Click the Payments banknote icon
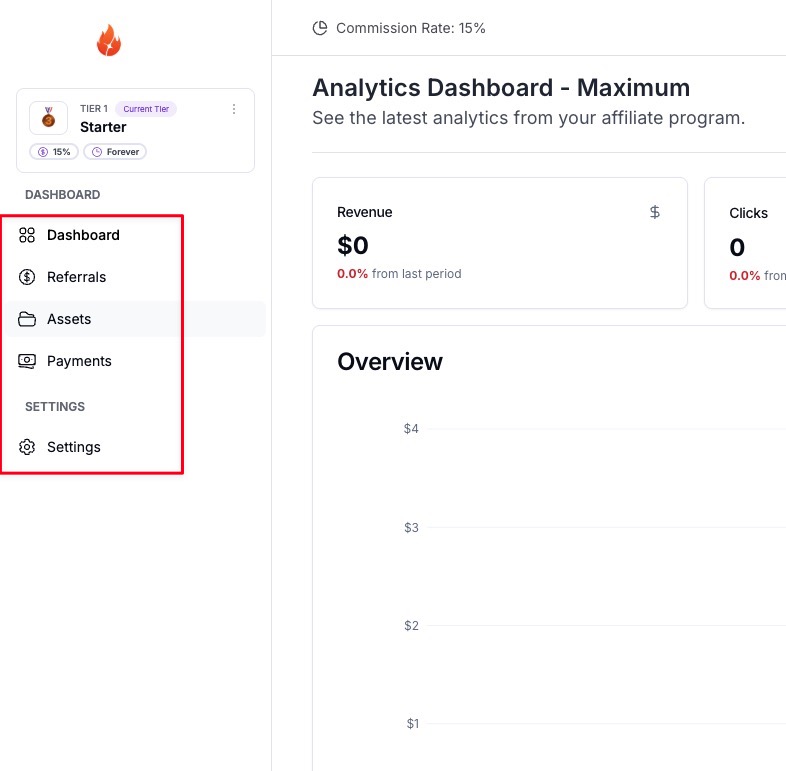This screenshot has width=786, height=771. [x=27, y=361]
